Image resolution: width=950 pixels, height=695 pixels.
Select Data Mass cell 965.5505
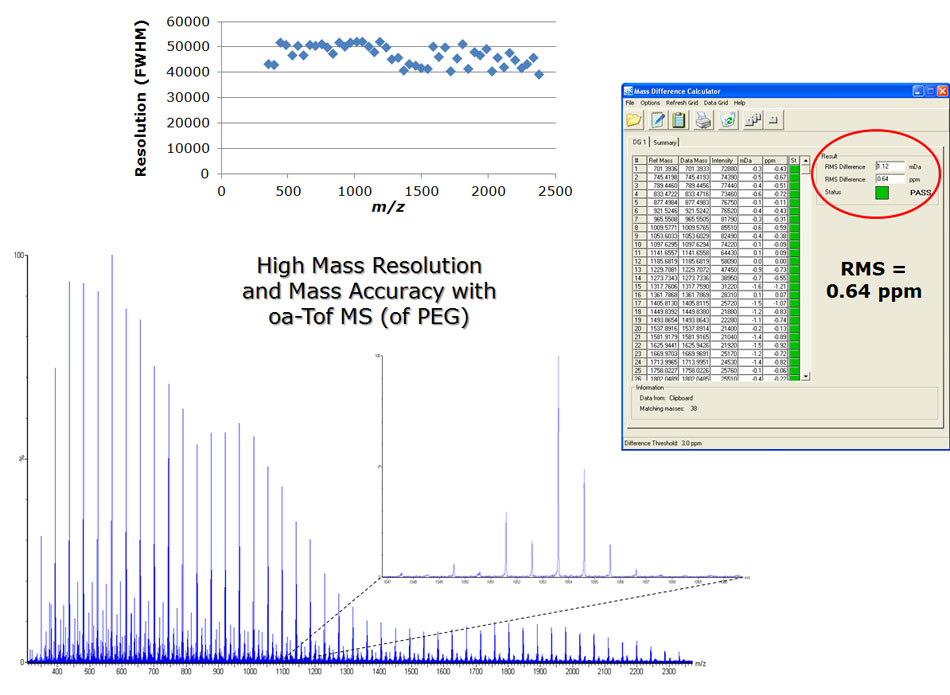694,219
